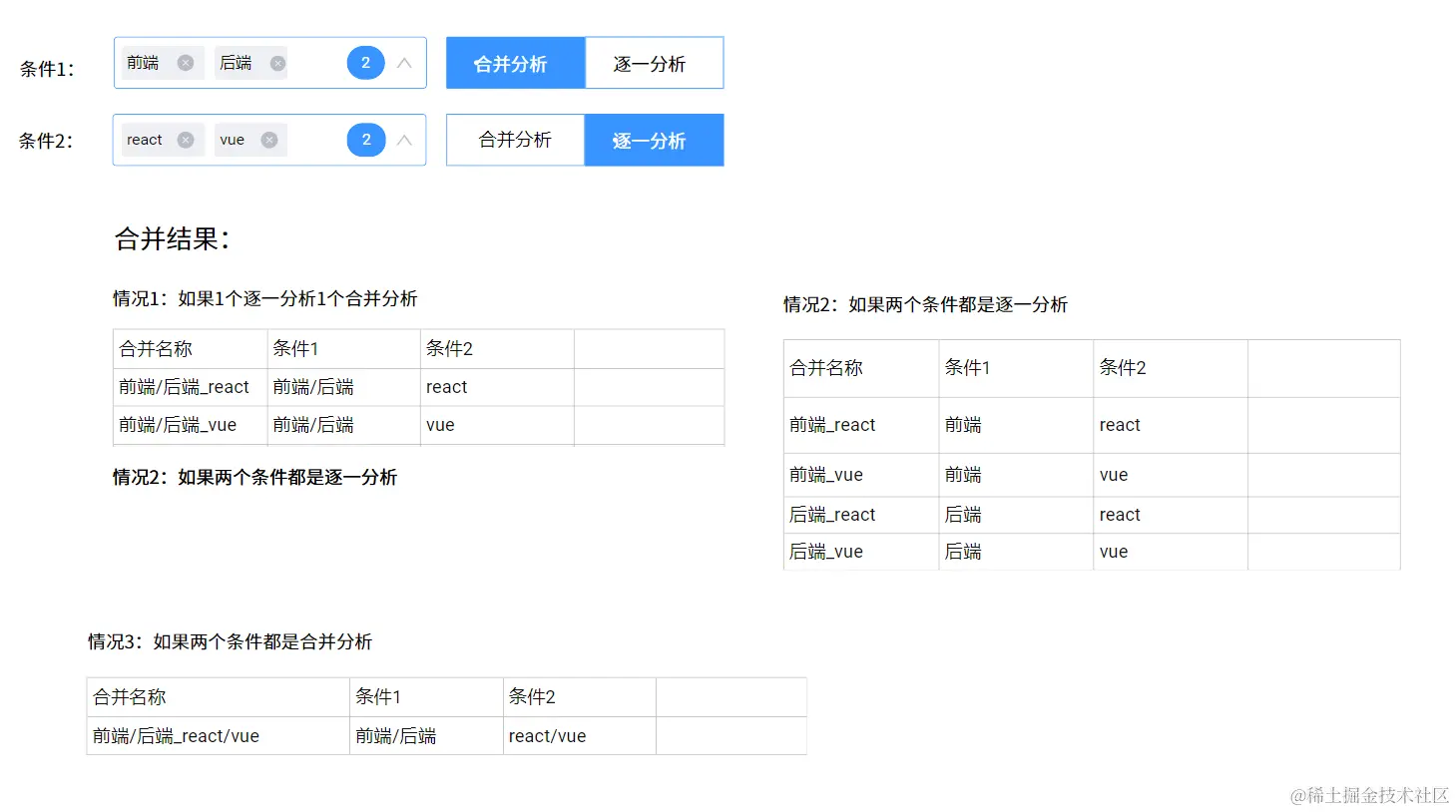Click the 情况3 heading text
This screenshot has height=812, width=1456.
click(x=230, y=641)
